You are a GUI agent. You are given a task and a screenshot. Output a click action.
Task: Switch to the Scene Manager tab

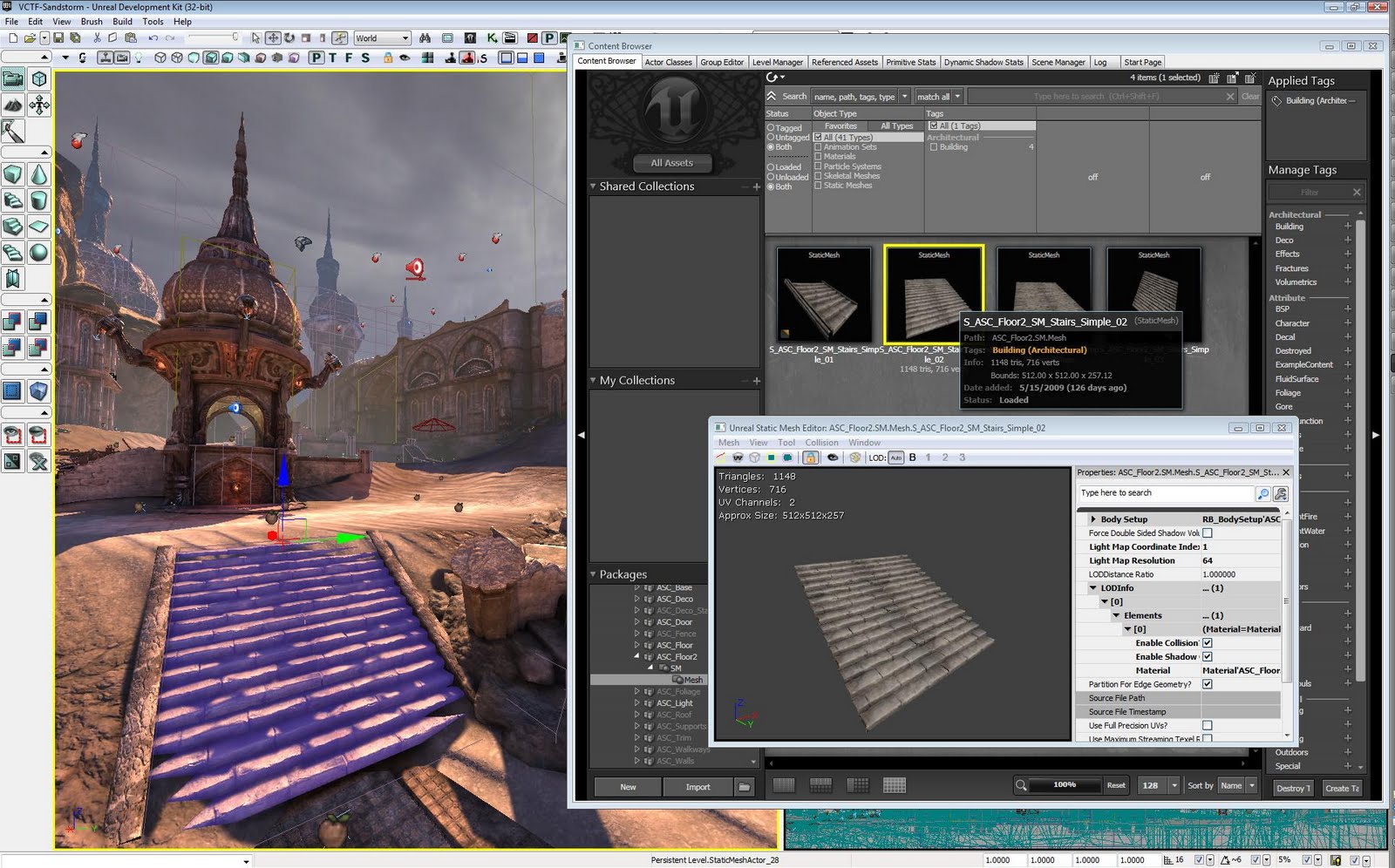[x=1058, y=62]
